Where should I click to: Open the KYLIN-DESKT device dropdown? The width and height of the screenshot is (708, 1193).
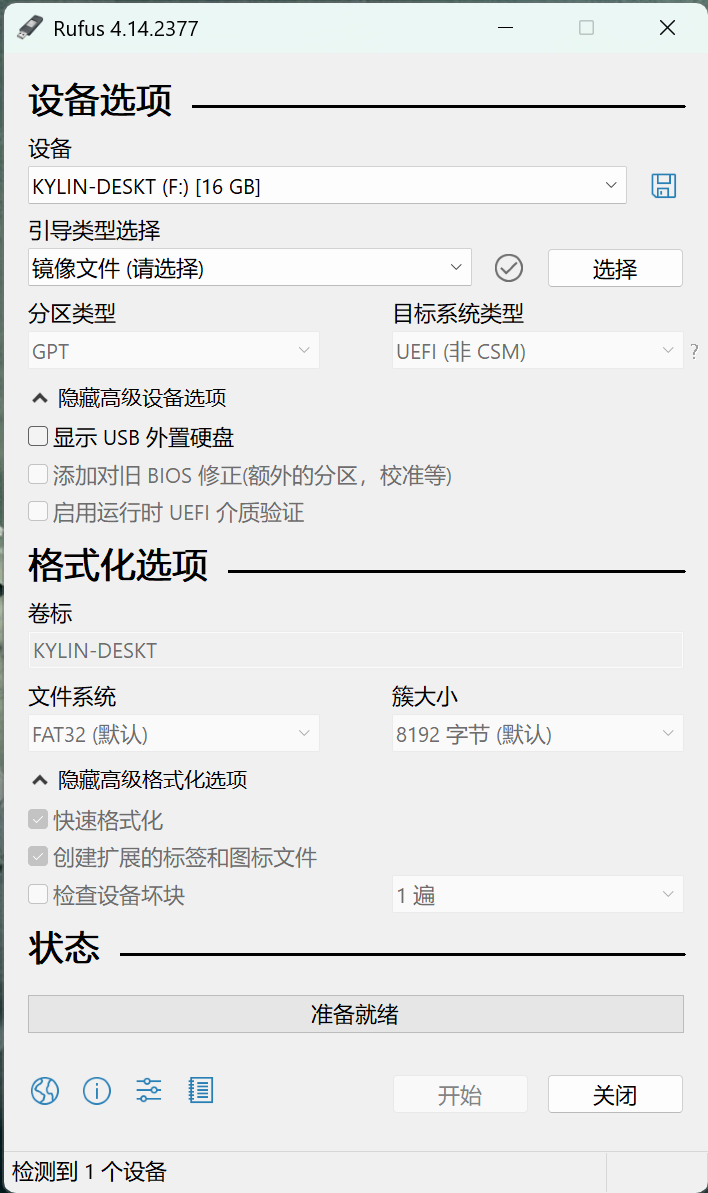coord(327,186)
